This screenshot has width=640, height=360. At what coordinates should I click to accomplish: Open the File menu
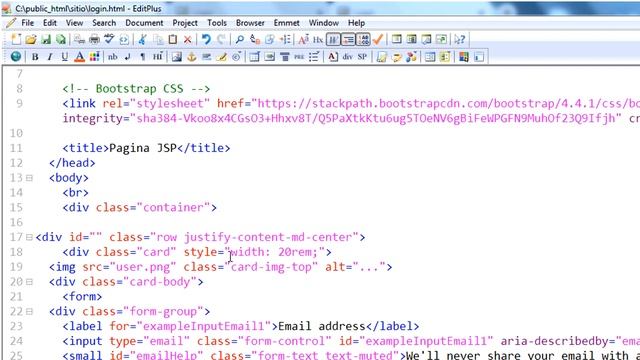[x=27, y=23]
